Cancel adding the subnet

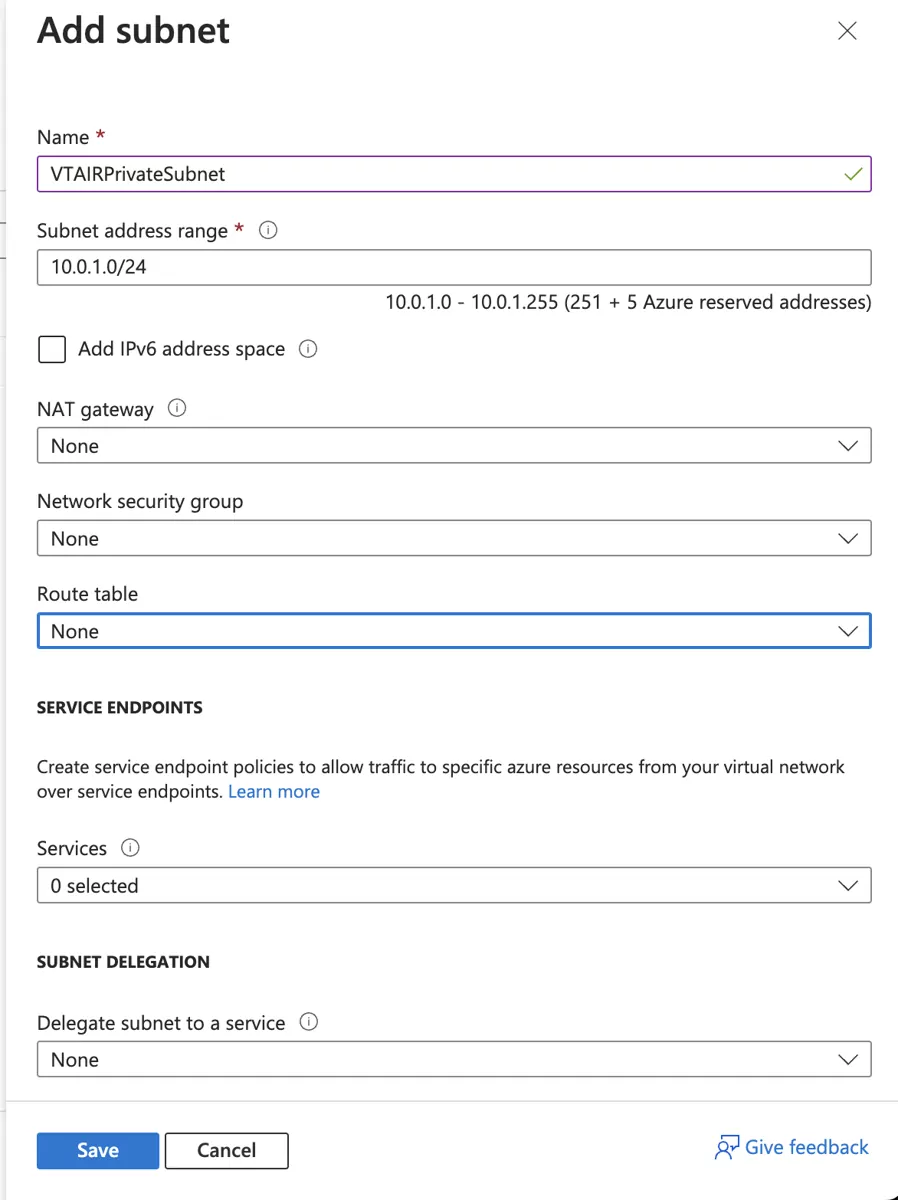226,1150
